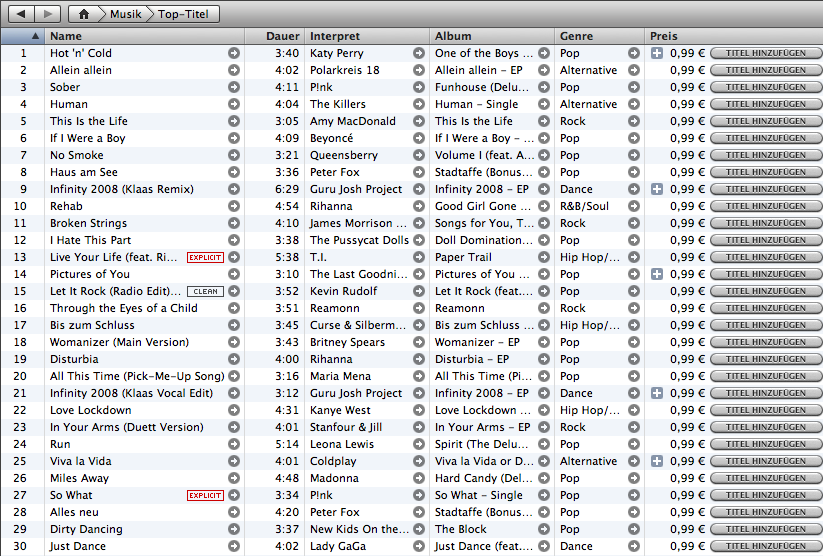This screenshot has width=823, height=556.
Task: Sort by the Name column header
Action: [x=144, y=36]
